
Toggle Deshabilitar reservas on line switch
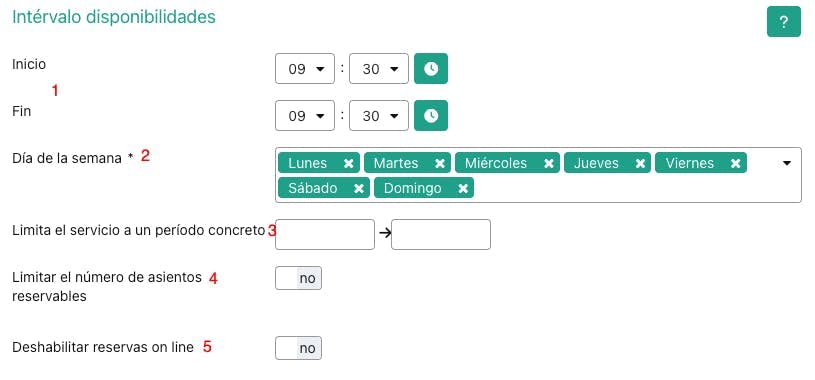[x=298, y=348]
